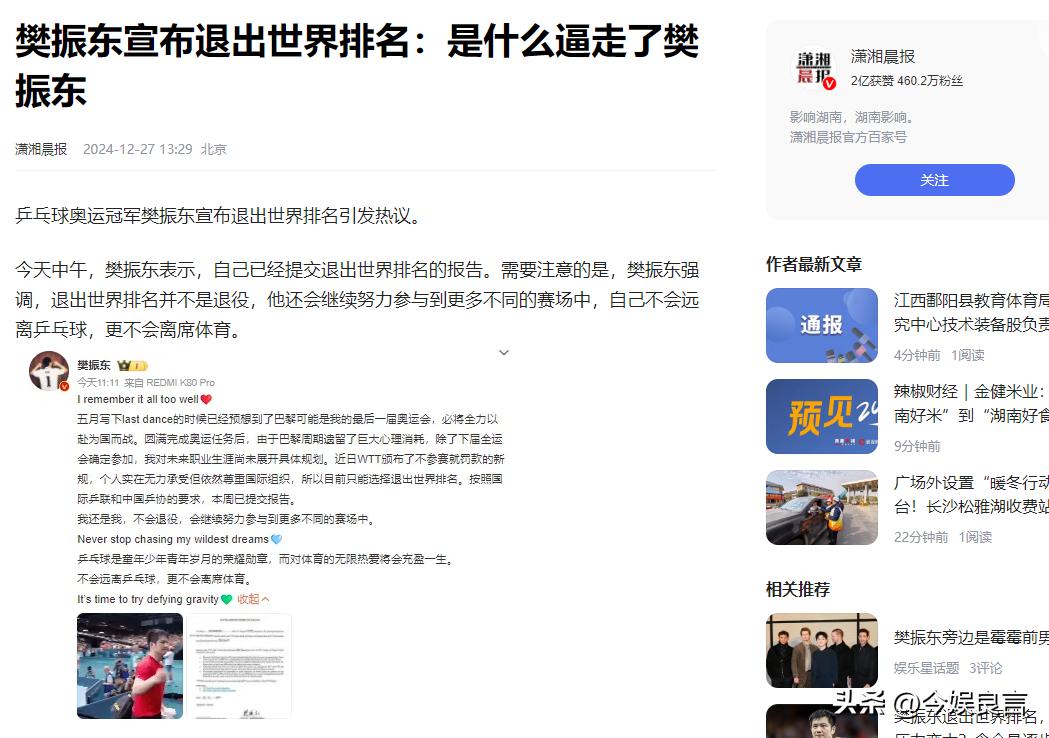Read 江西鄱阳县教育体育局 article link
The width and height of the screenshot is (1049, 738).
[x=971, y=312]
